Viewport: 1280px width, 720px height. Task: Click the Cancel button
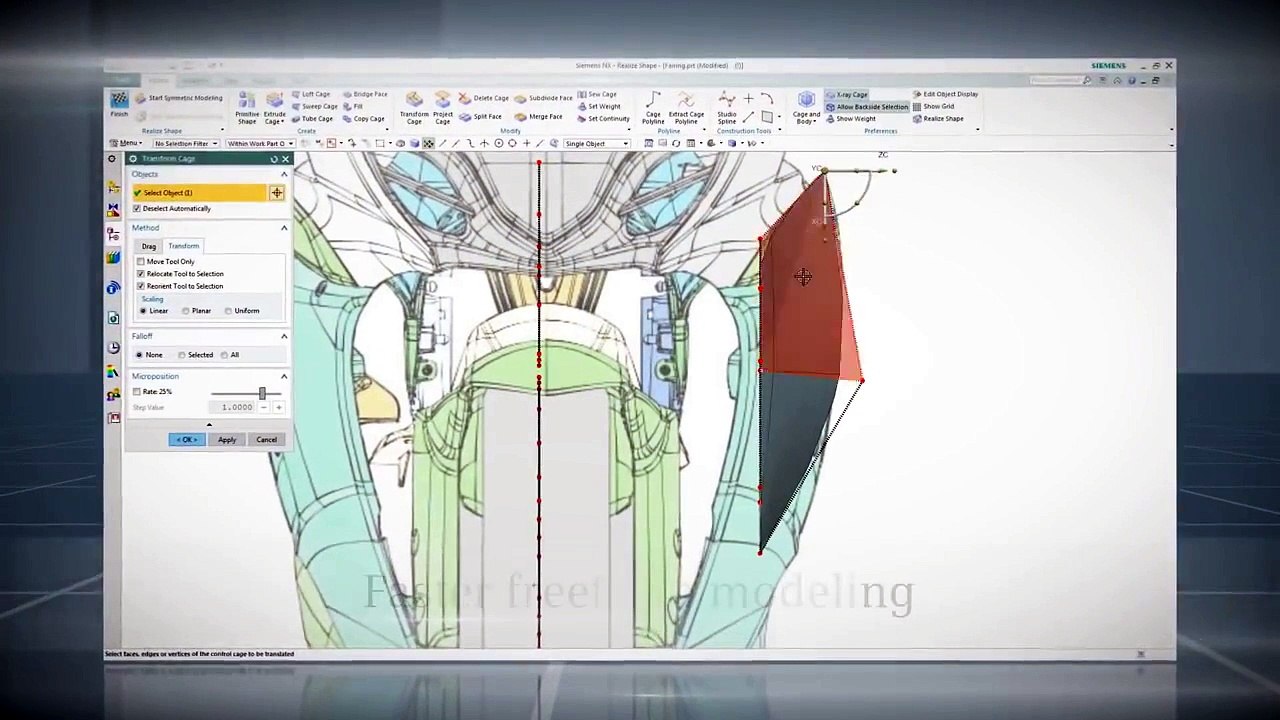pos(266,440)
